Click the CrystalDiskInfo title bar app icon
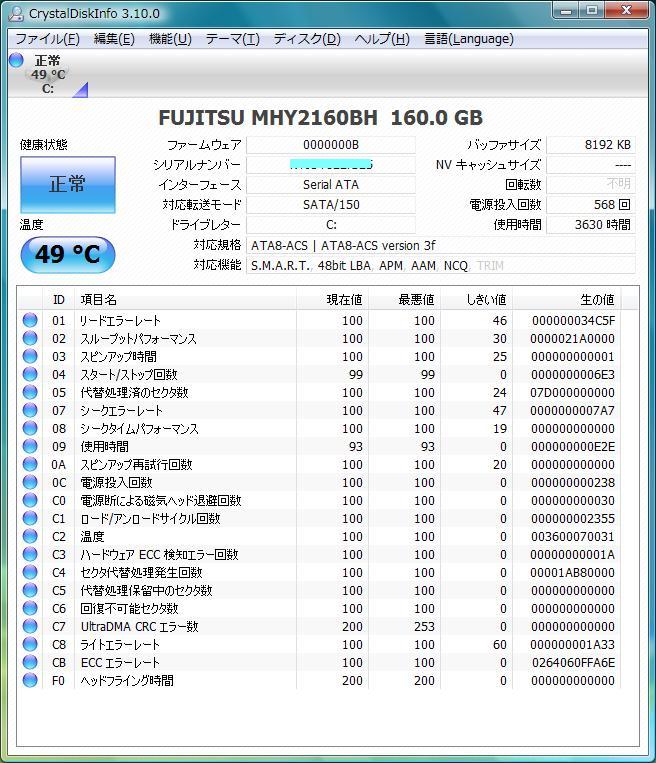 pyautogui.click(x=16, y=13)
